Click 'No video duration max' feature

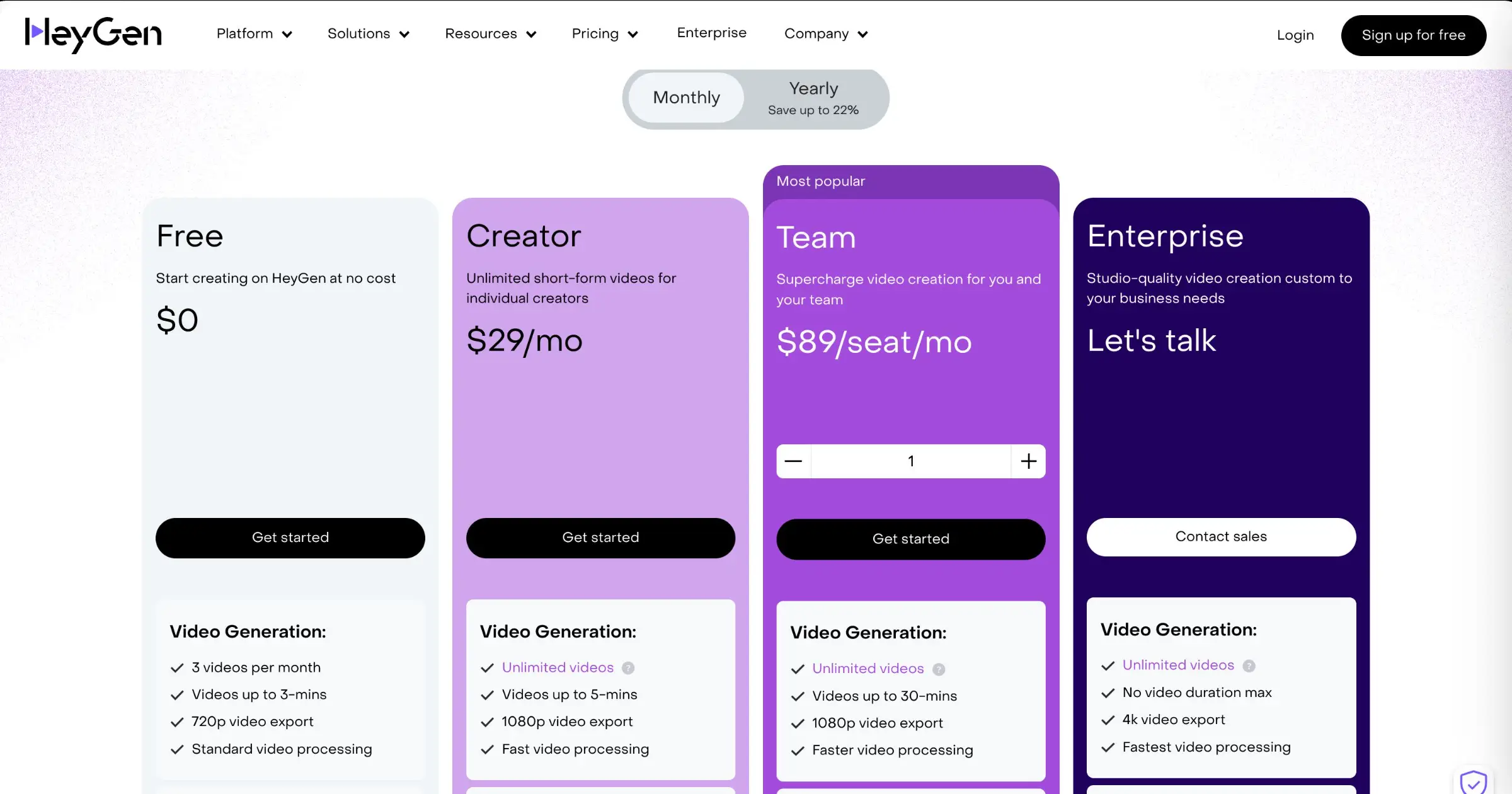pyautogui.click(x=1197, y=693)
